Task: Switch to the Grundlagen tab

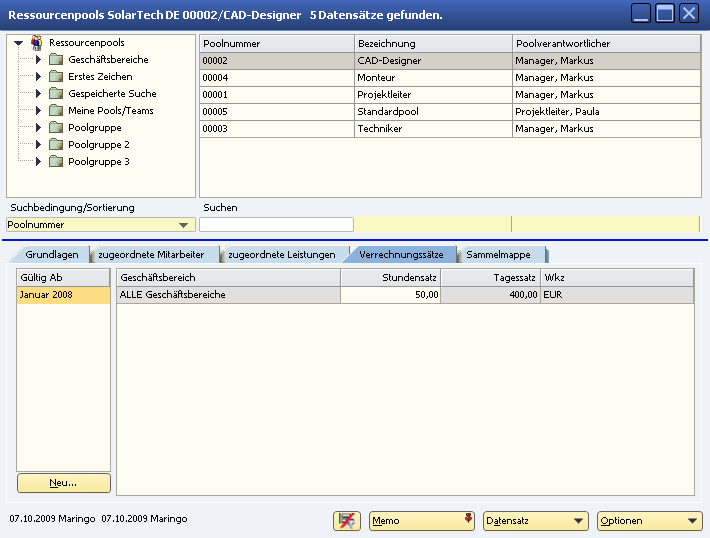Action: 52,255
